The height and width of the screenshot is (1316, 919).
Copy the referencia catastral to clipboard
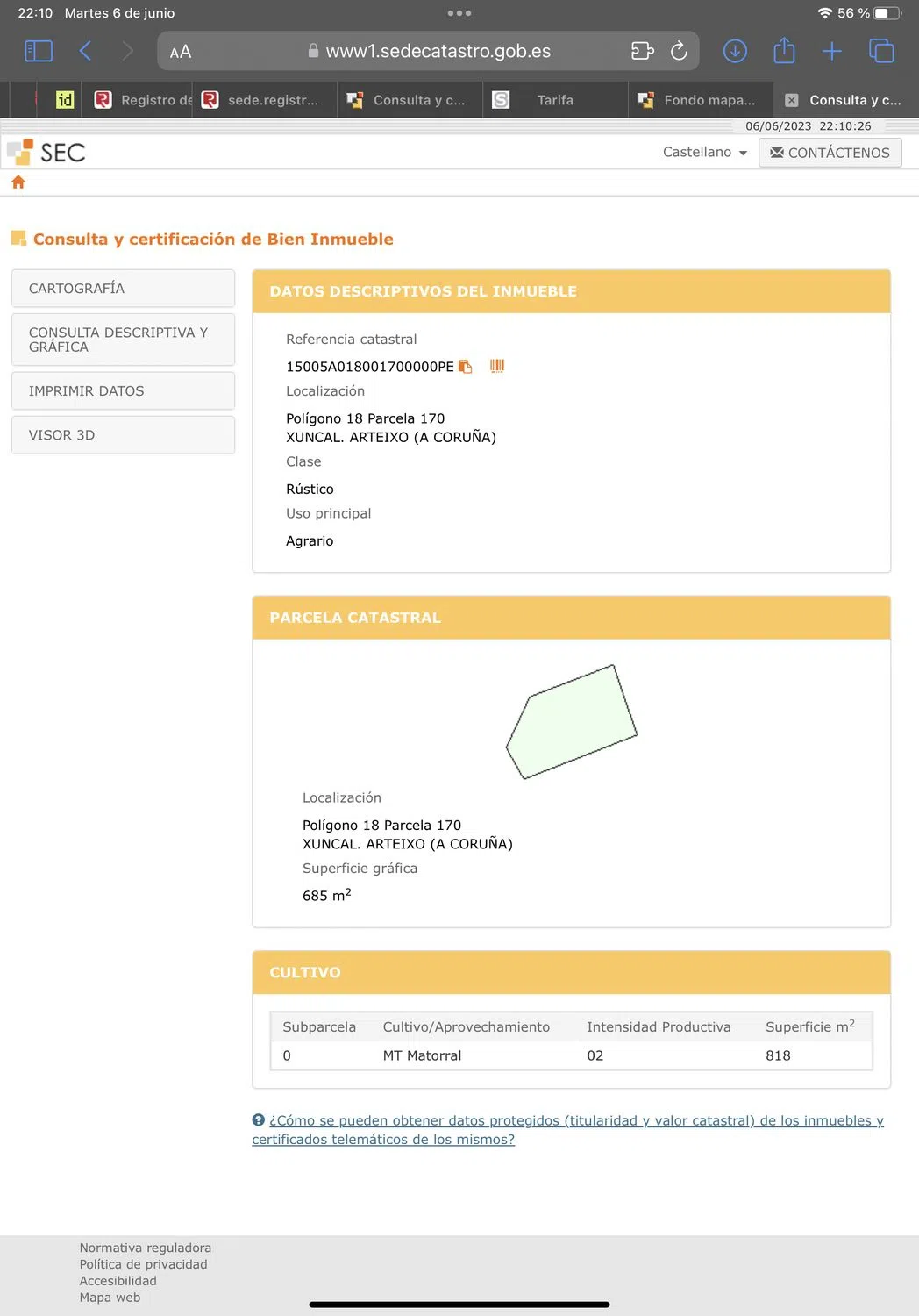coord(466,367)
